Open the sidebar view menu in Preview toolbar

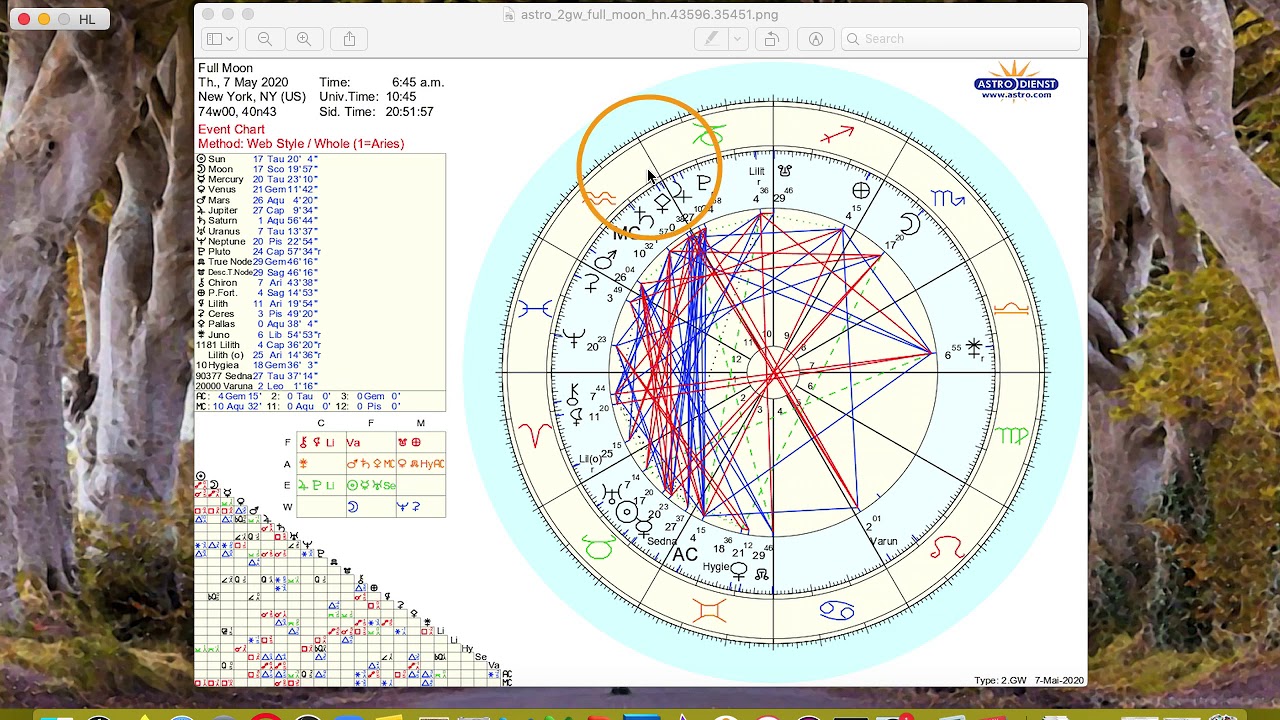pyautogui.click(x=219, y=39)
